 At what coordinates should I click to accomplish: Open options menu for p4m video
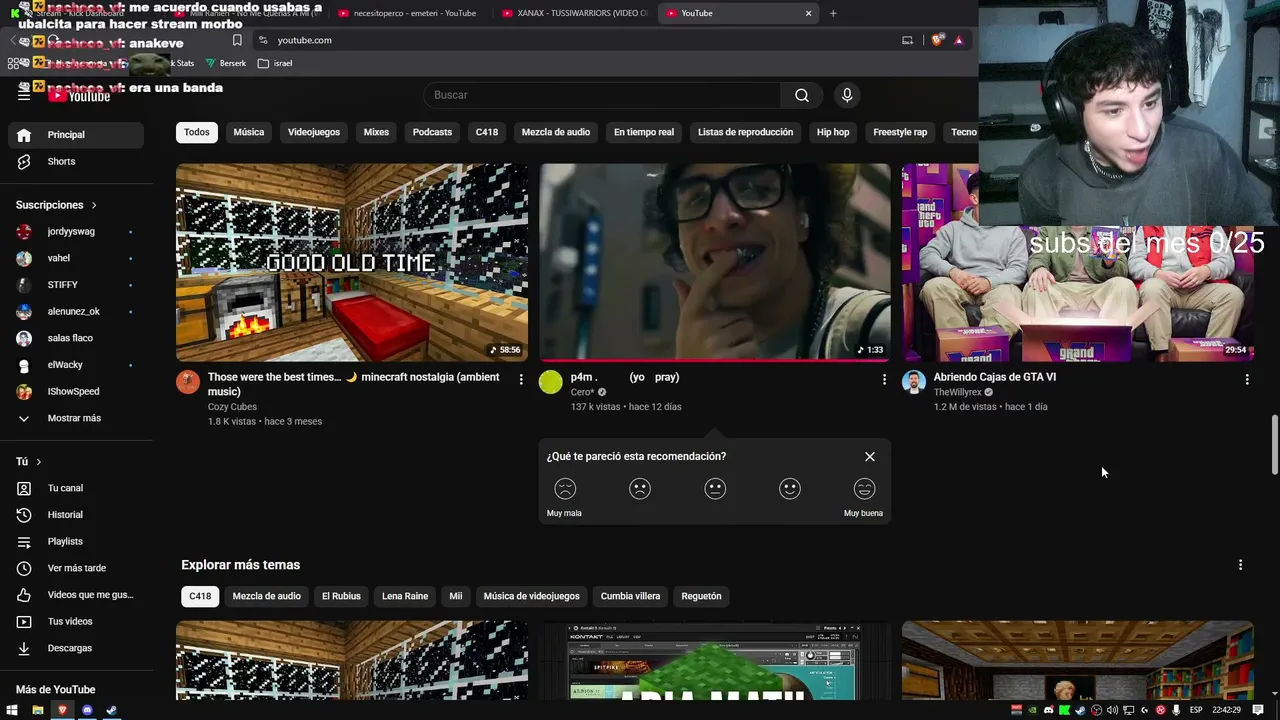(x=884, y=380)
